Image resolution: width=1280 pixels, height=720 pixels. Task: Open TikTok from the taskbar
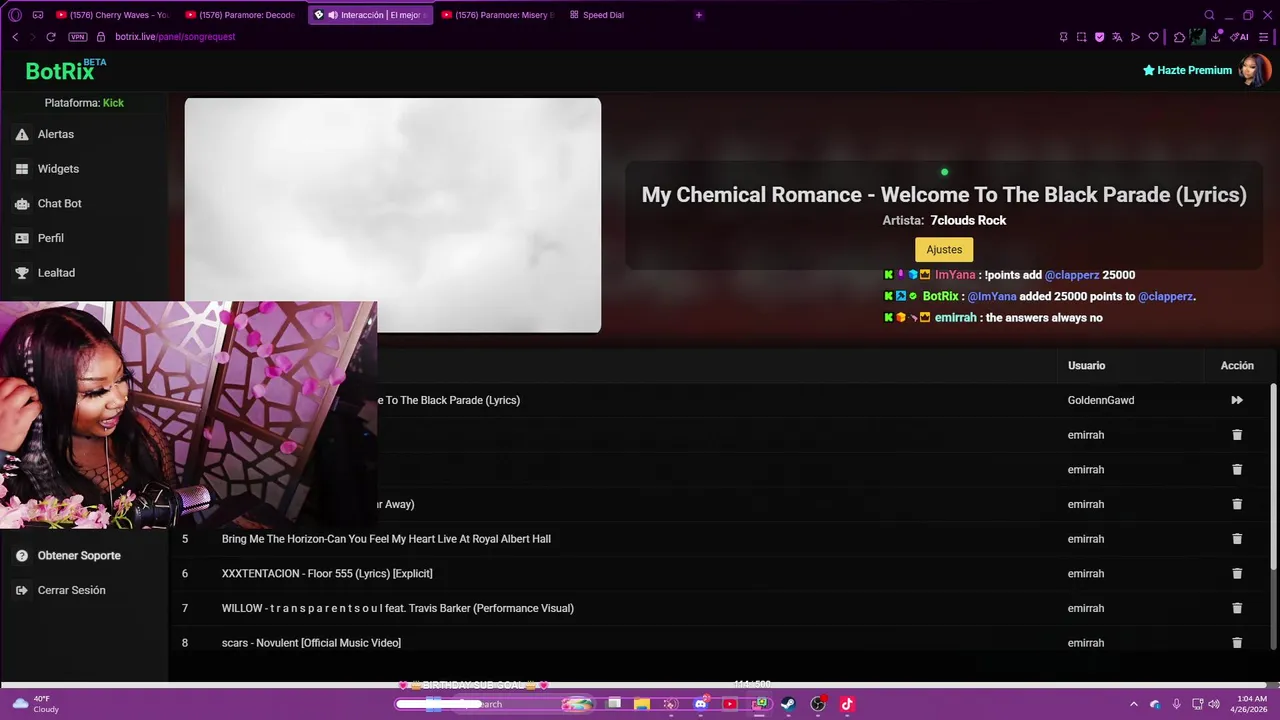(847, 704)
